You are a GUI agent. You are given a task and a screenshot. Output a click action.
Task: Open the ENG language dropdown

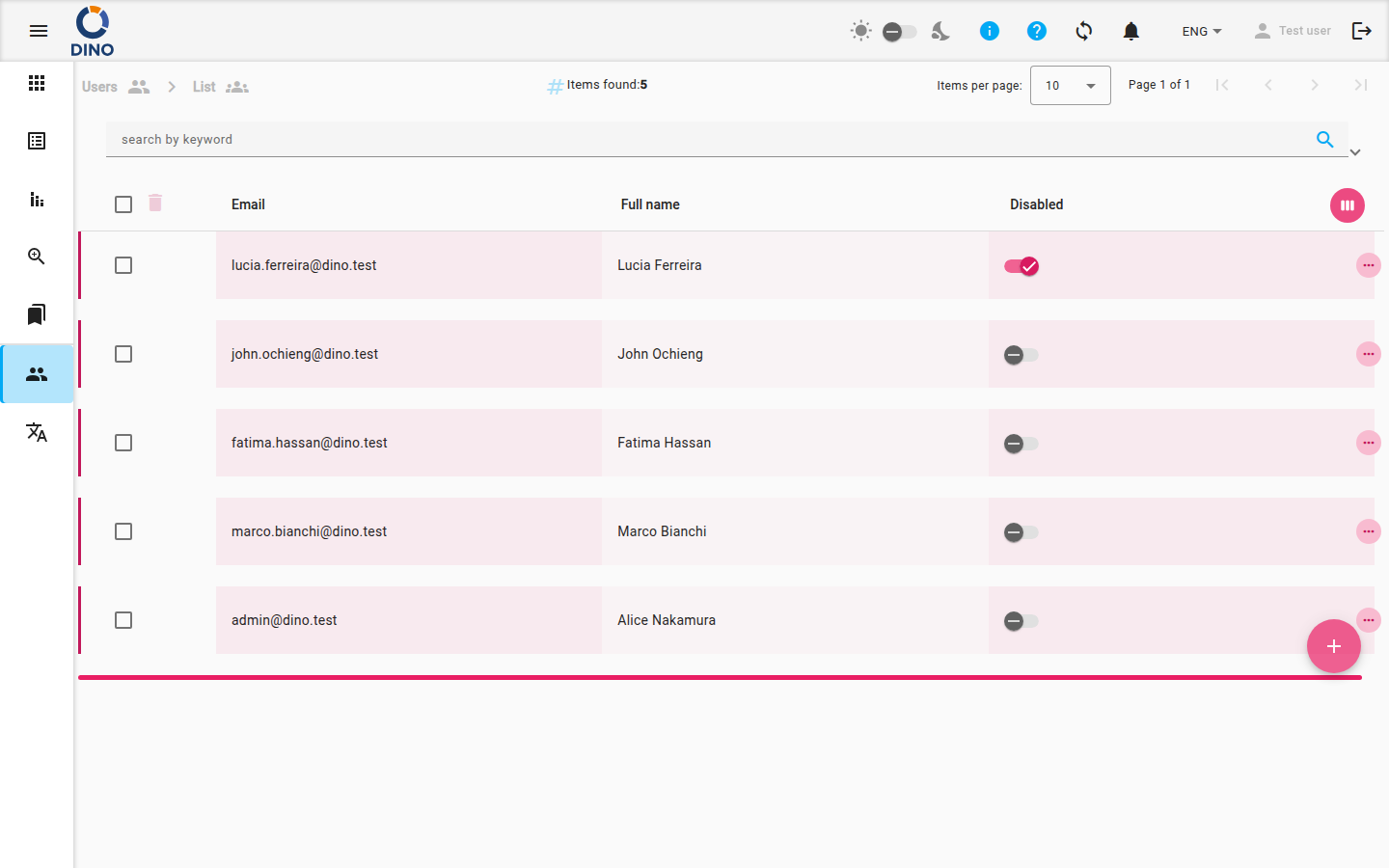(1202, 31)
